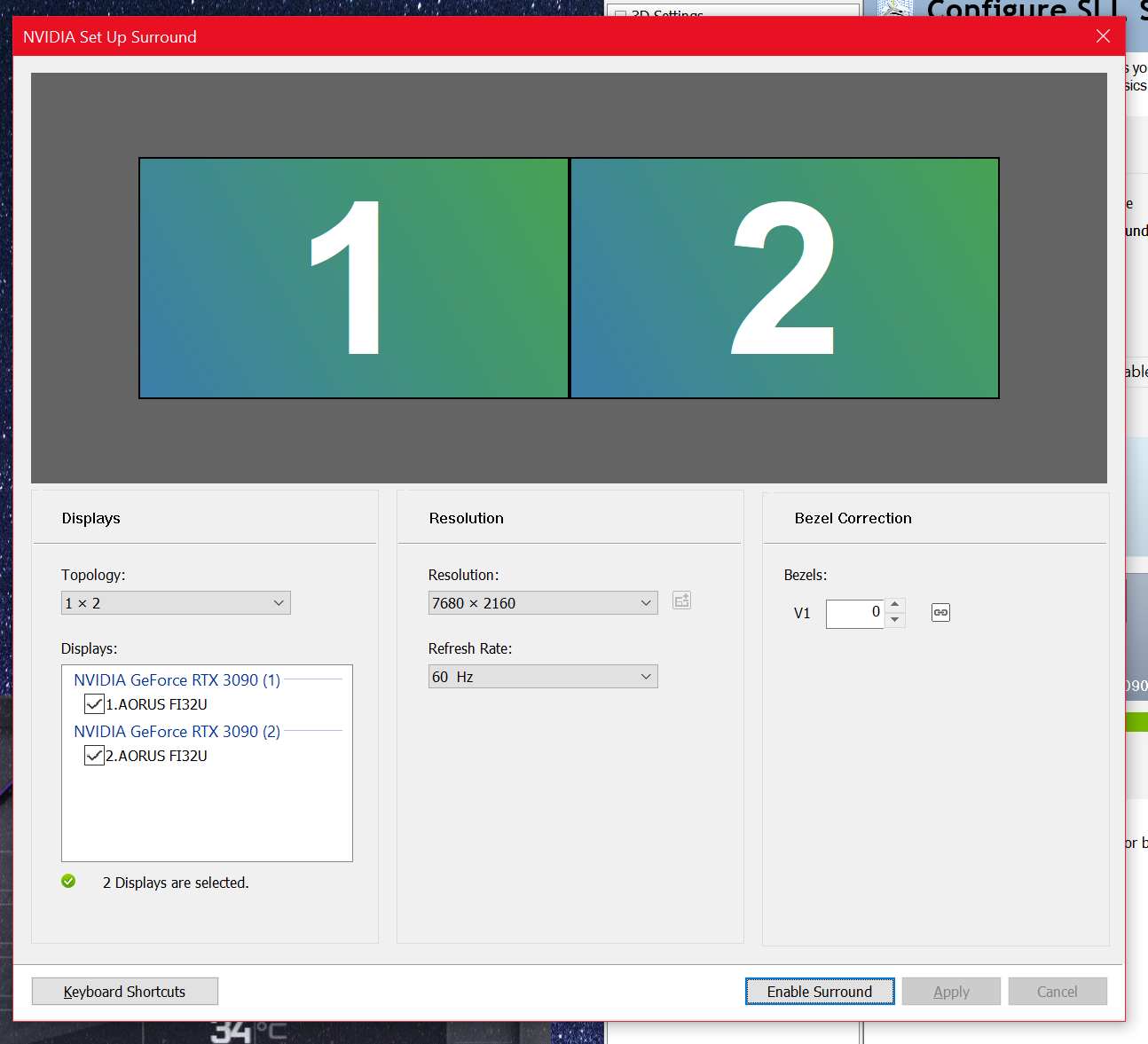Close the NVIDIA Set Up Surround window
Screen dimensions: 1148x1044
coord(1103,36)
